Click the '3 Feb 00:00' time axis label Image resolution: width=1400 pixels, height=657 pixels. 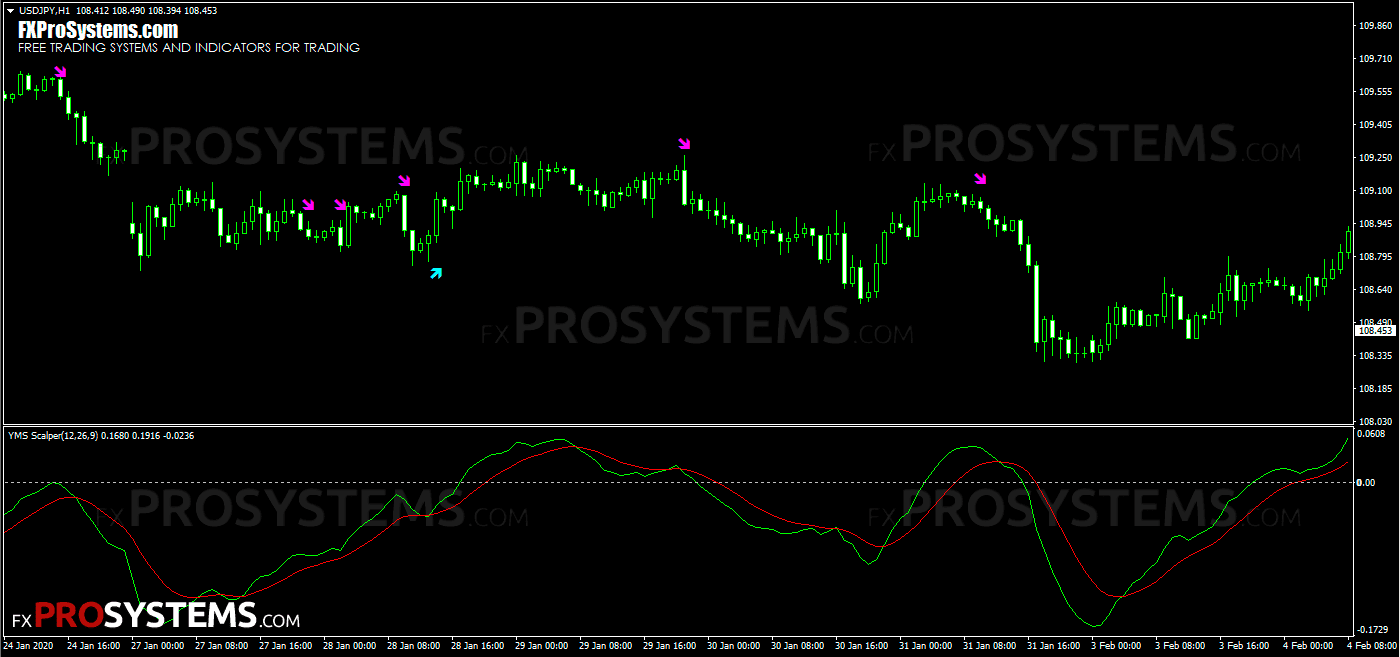click(x=1115, y=646)
